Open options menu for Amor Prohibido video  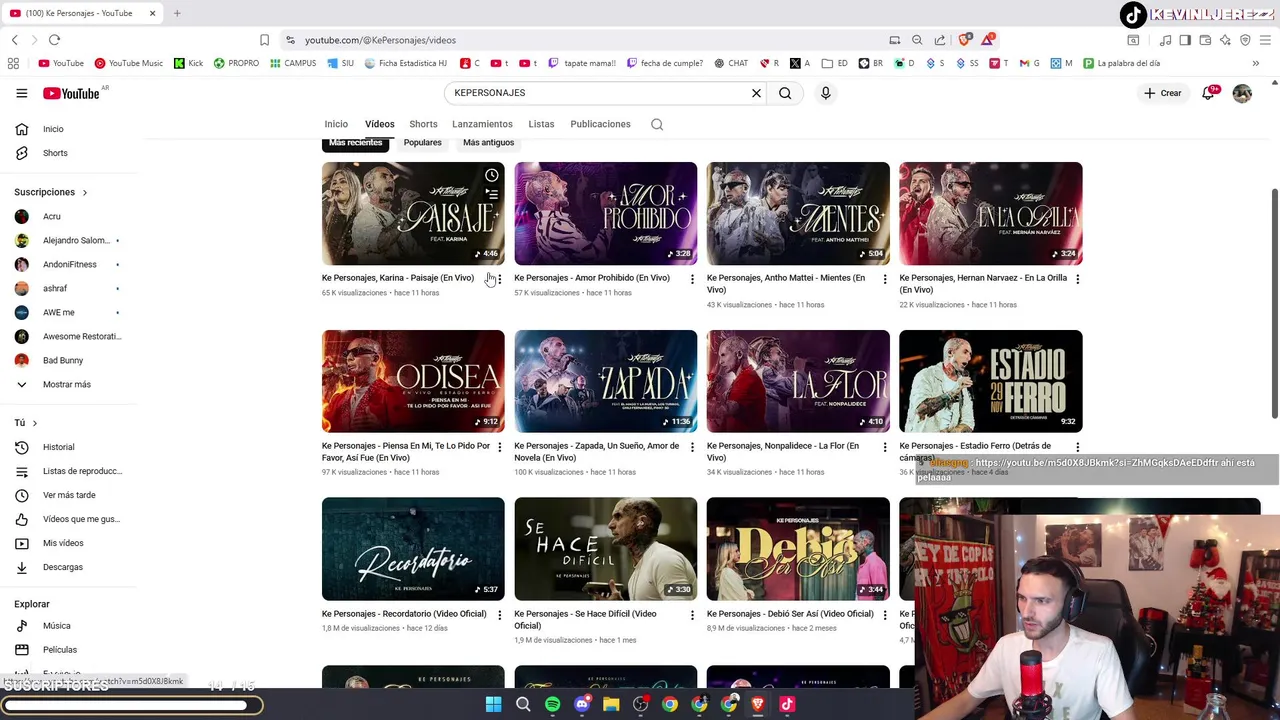[x=692, y=279]
